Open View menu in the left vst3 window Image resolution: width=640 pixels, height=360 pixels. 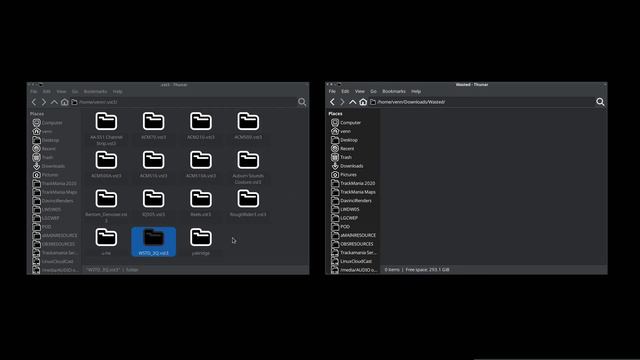[61, 91]
